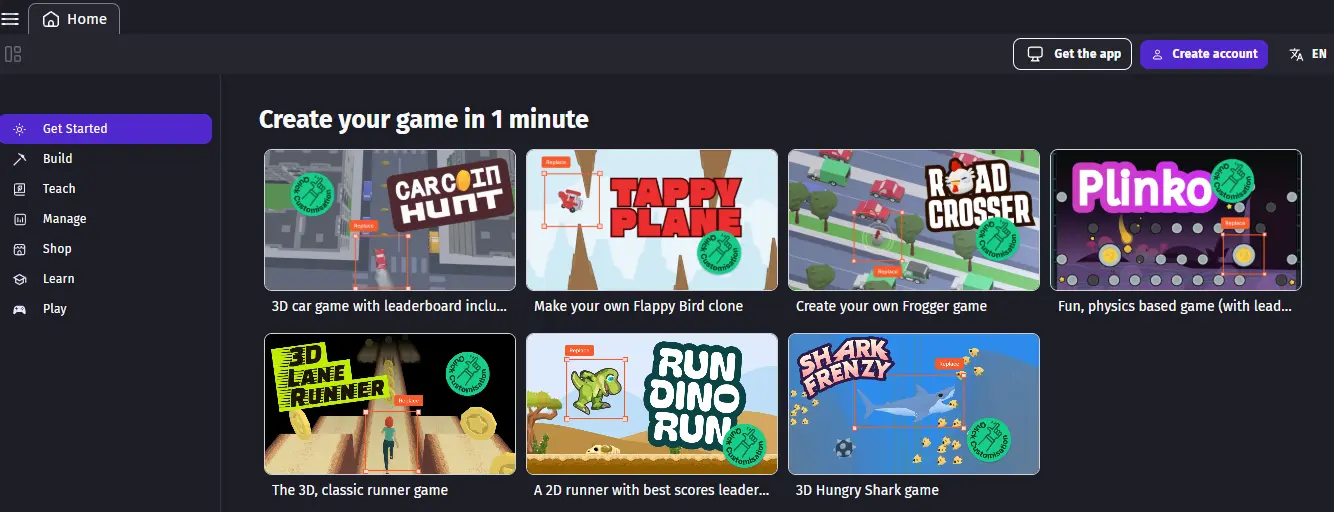Click the Build hammer icon
This screenshot has width=1334, height=512.
point(19,159)
